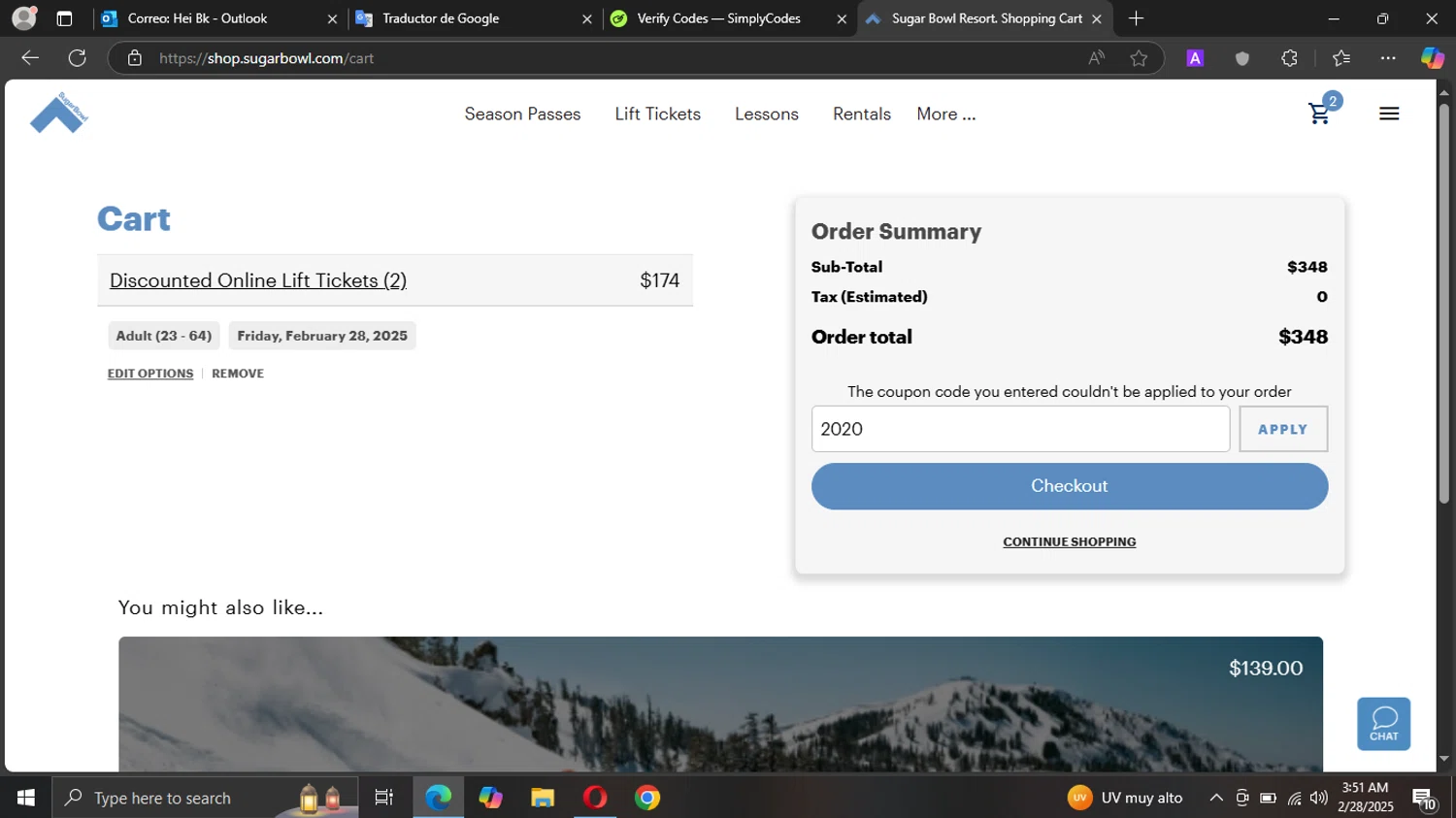
Task: Show hidden system tray icons
Action: 1215,798
